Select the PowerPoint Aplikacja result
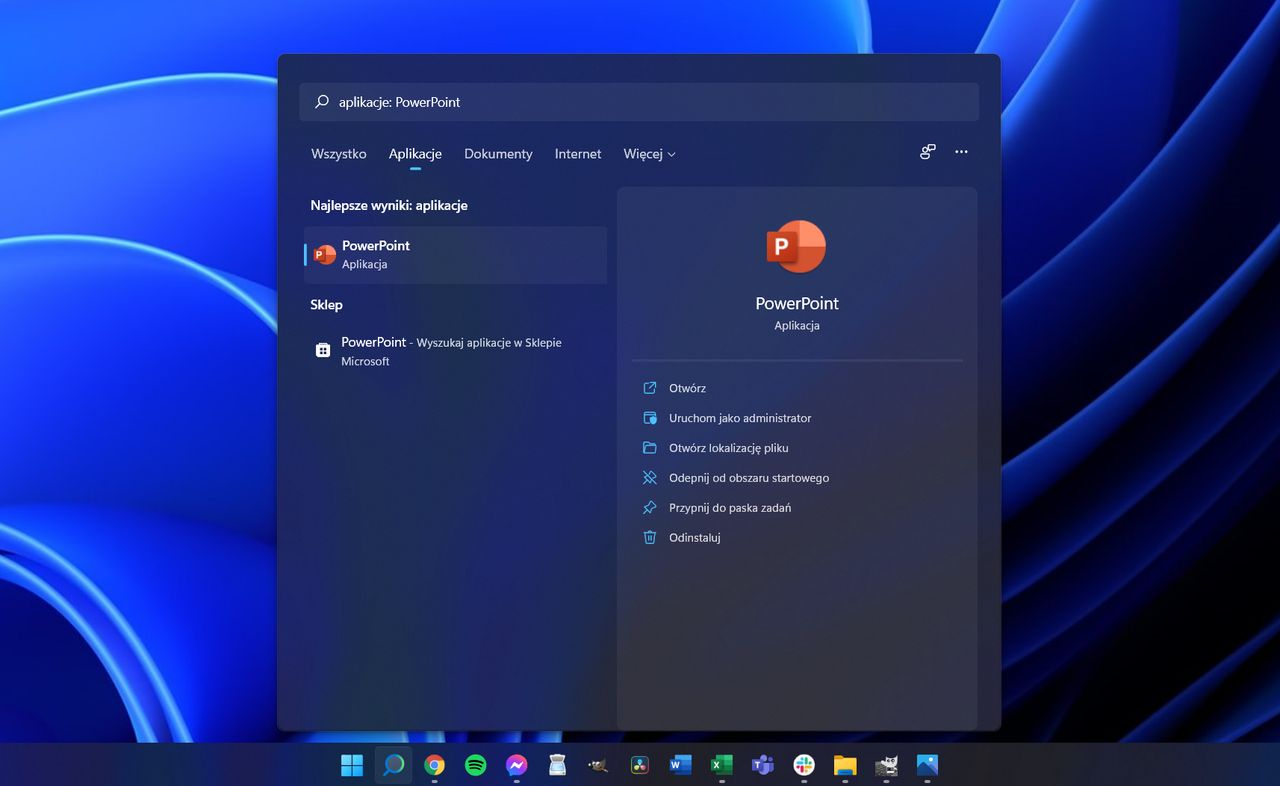The height and width of the screenshot is (786, 1280). tap(455, 255)
